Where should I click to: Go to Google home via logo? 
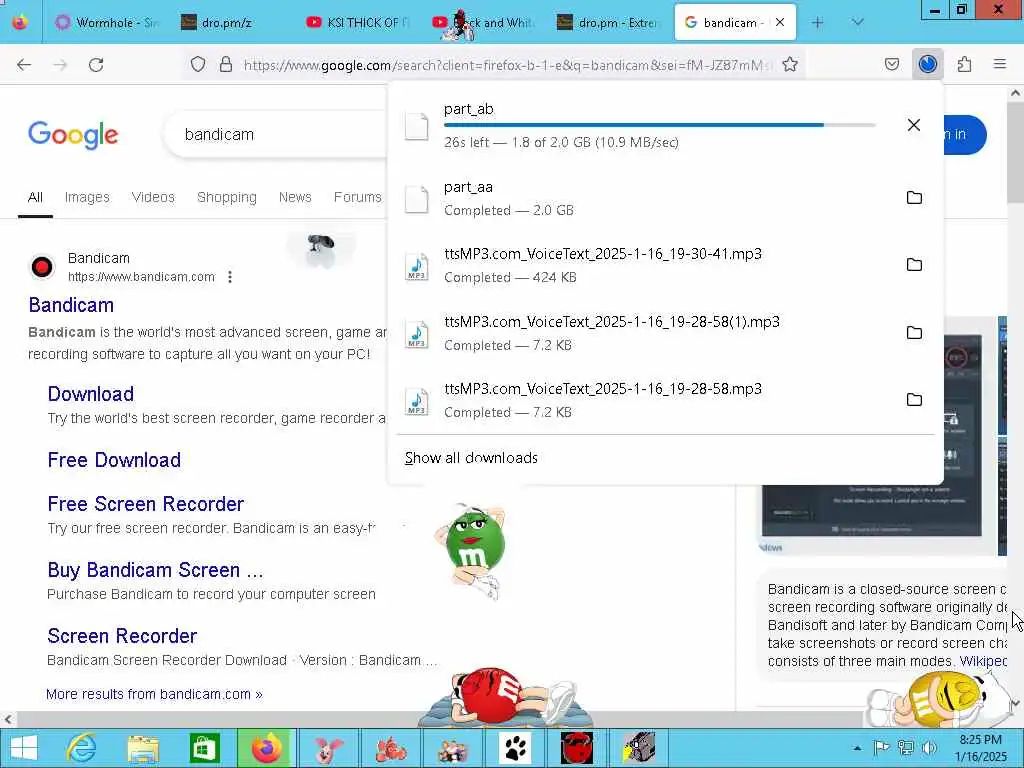73,135
